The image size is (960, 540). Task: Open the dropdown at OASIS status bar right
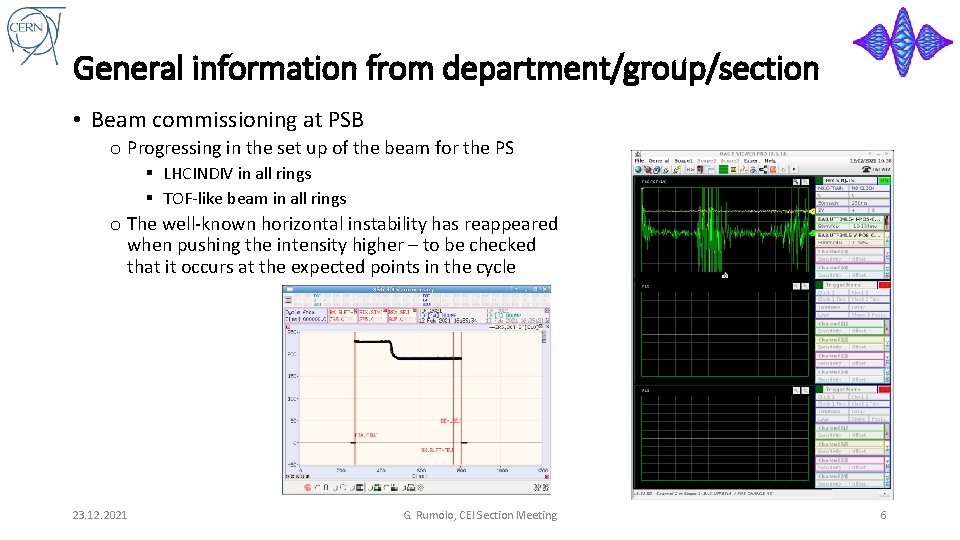[884, 493]
